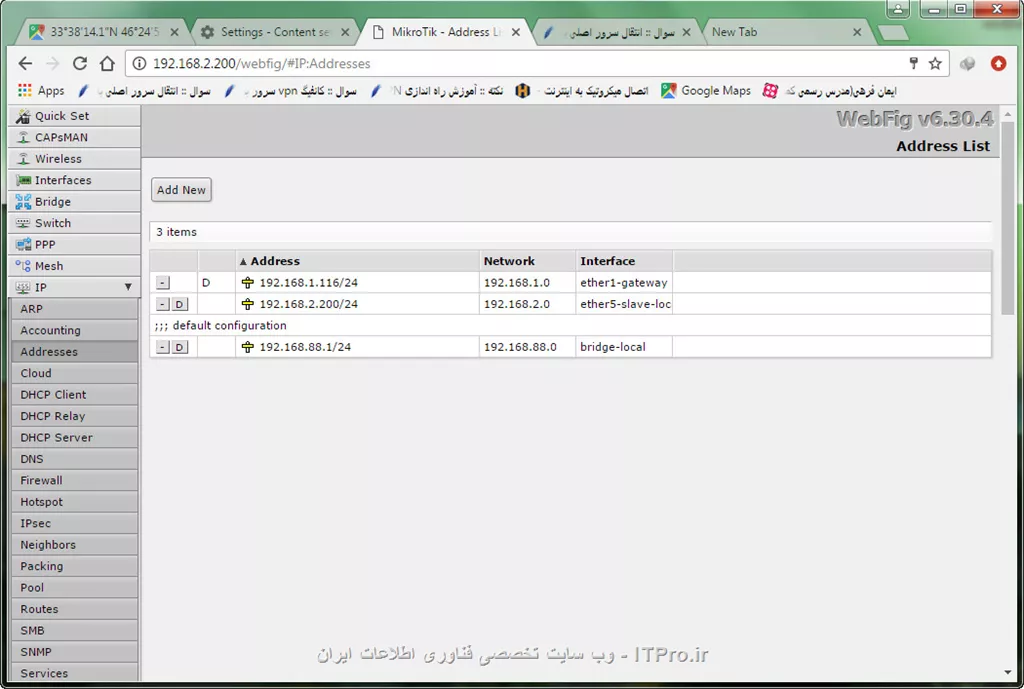The image size is (1024, 689).
Task: Close the Settings tab
Action: [x=345, y=32]
